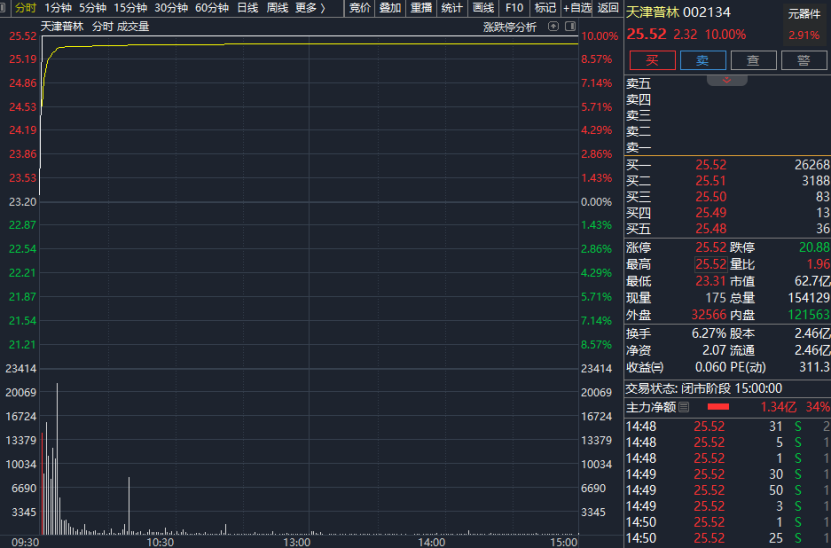Click the 主力净额 label
This screenshot has height=548, width=831.
coord(651,407)
